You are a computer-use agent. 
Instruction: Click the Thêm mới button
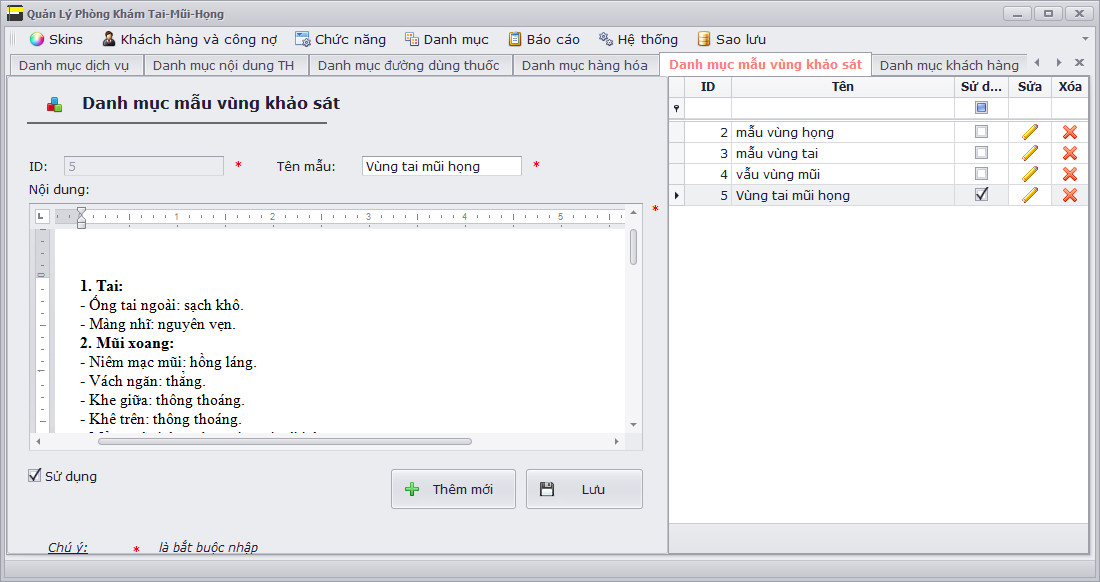(453, 489)
